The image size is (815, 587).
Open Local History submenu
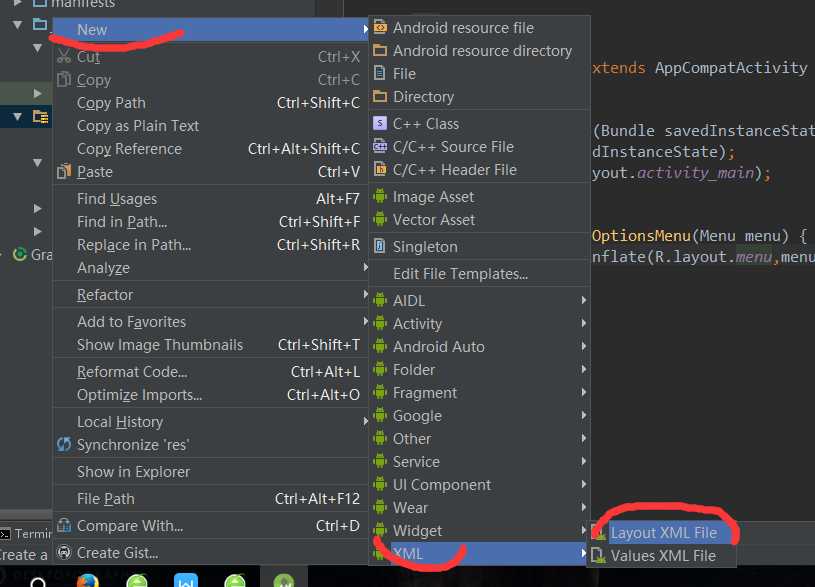point(211,422)
